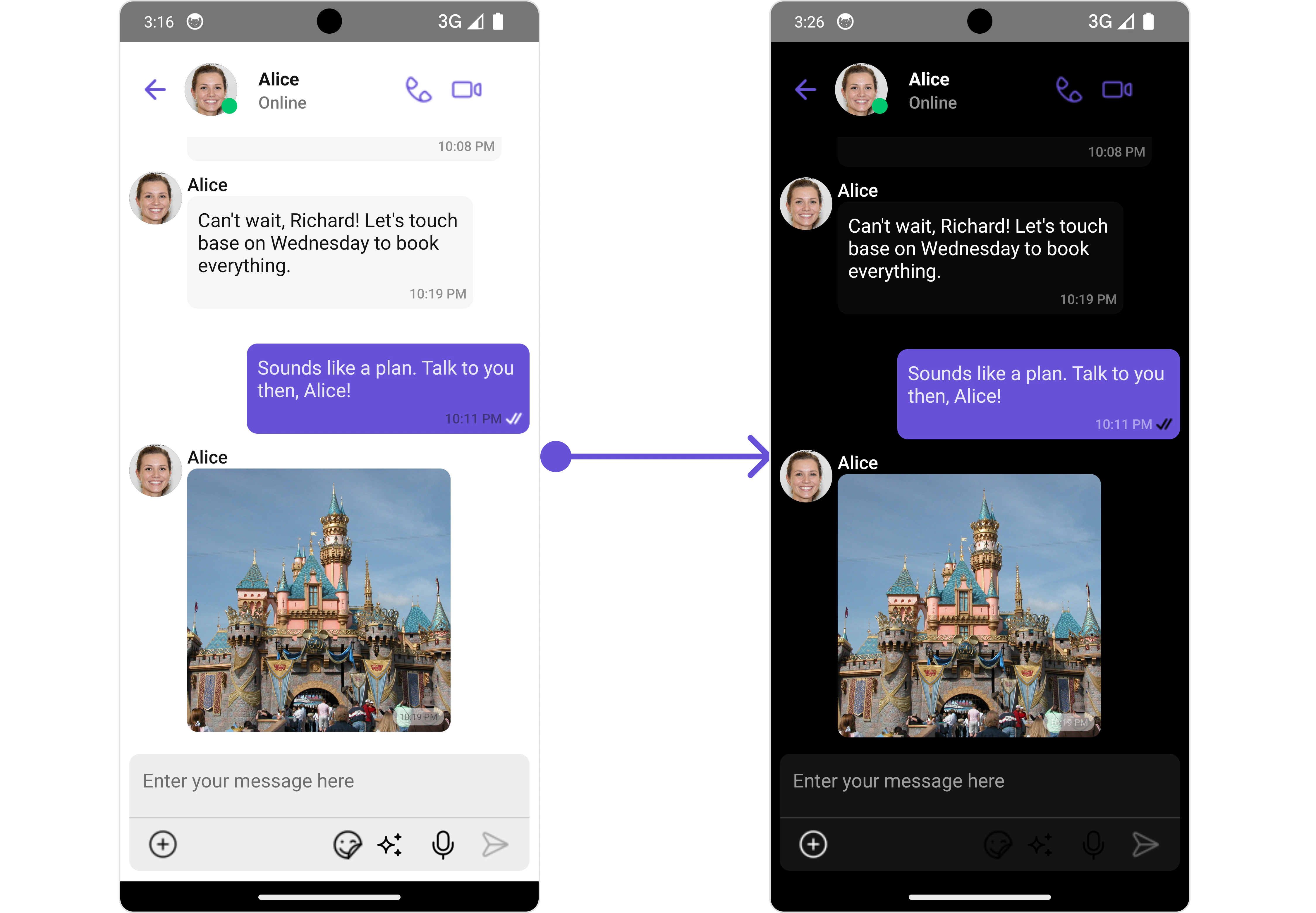Start video call in light-mode header
This screenshot has width=1316, height=913.
467,90
